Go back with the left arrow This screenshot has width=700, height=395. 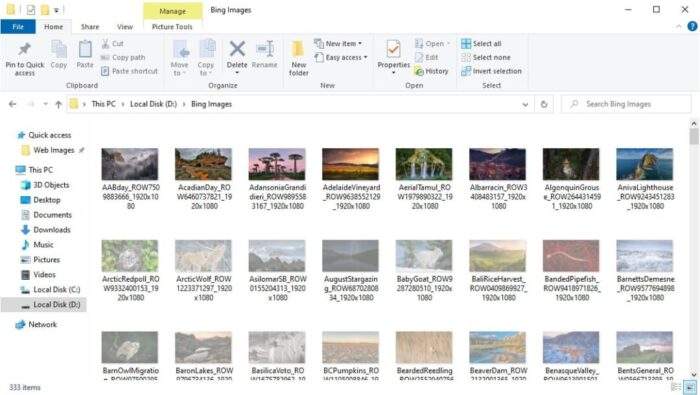(x=12, y=104)
